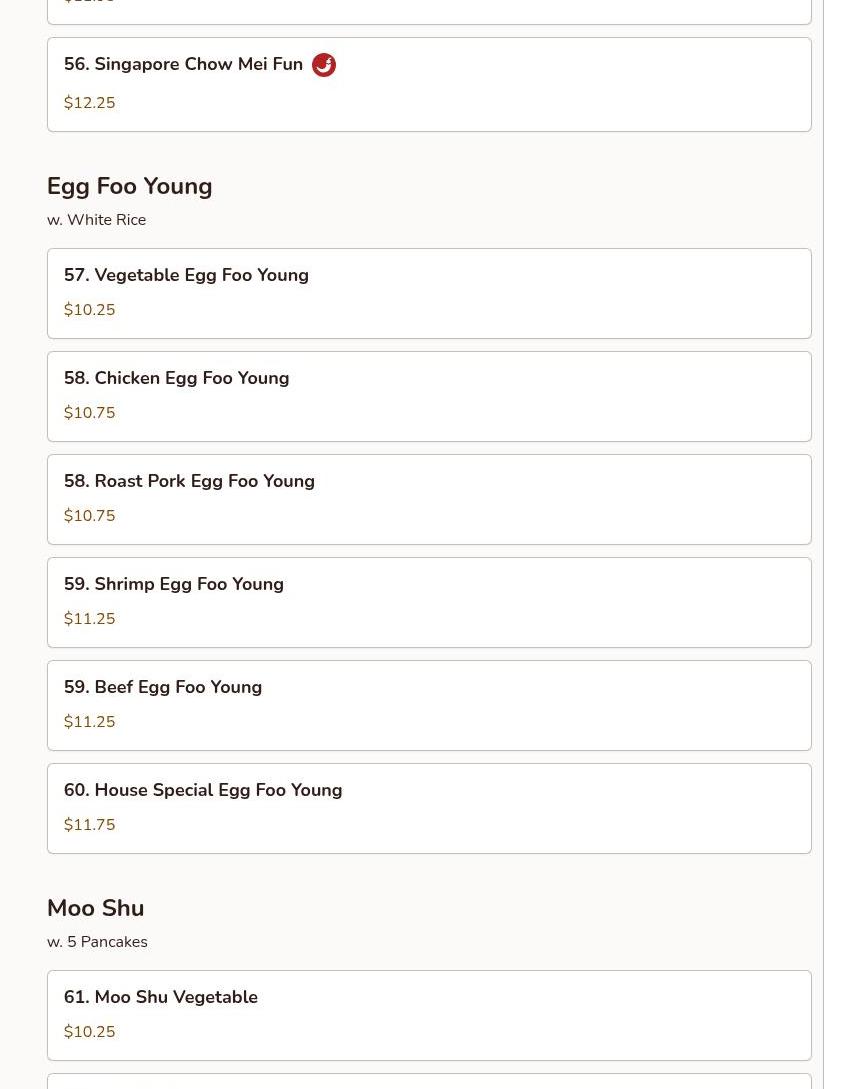Screen dimensions: 844x1089
Task: Click the $10.75 price under Roast Pork Egg Foo Young
Action: pos(90,515)
